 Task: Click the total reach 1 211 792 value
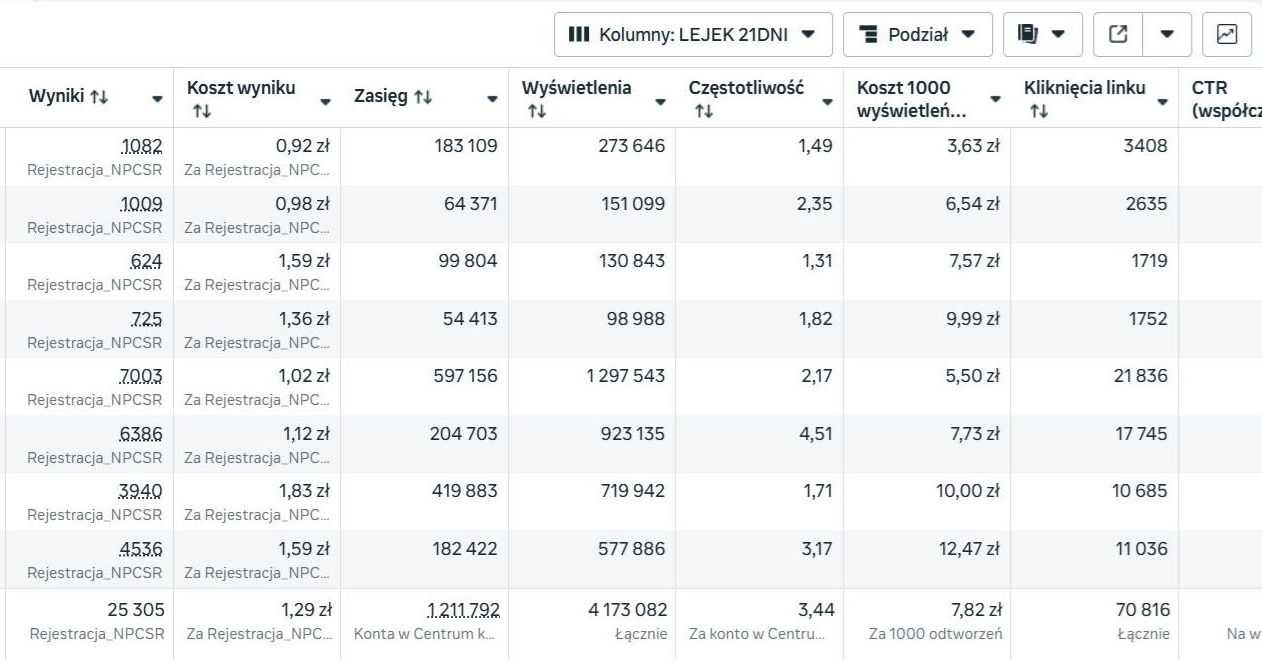(x=463, y=610)
